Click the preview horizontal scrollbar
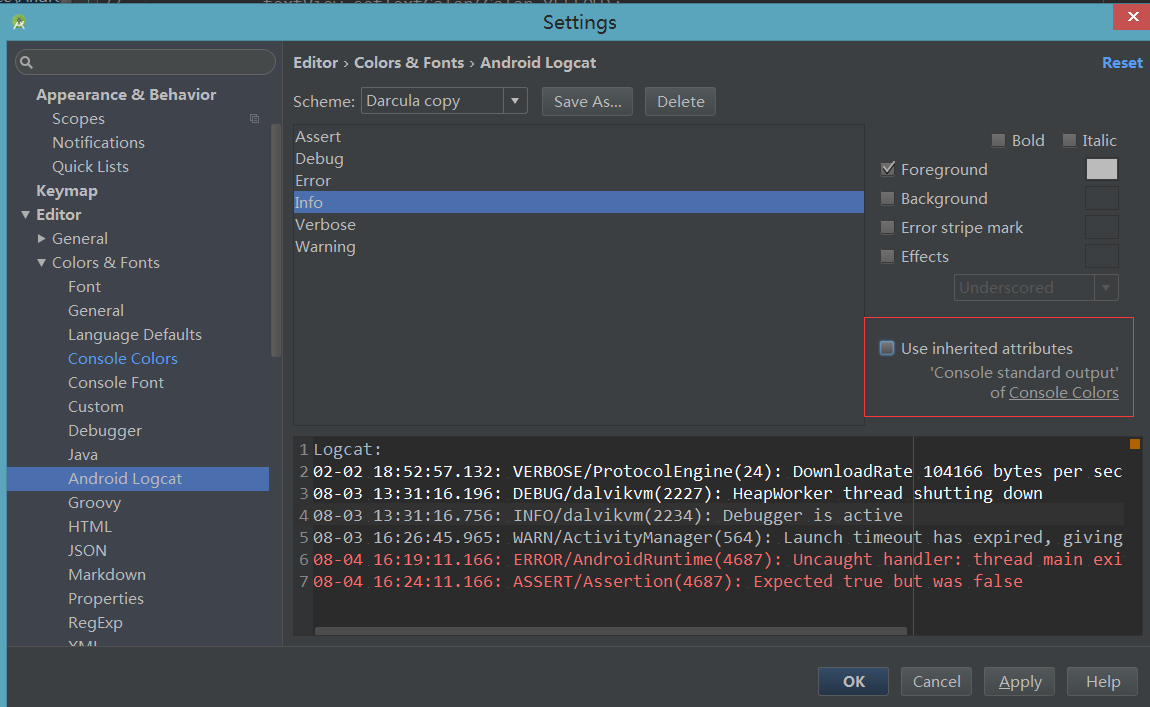Image resolution: width=1150 pixels, height=707 pixels. 610,631
